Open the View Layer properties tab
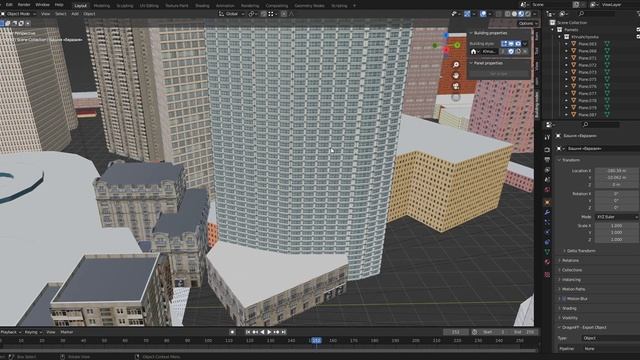 pos(547,170)
